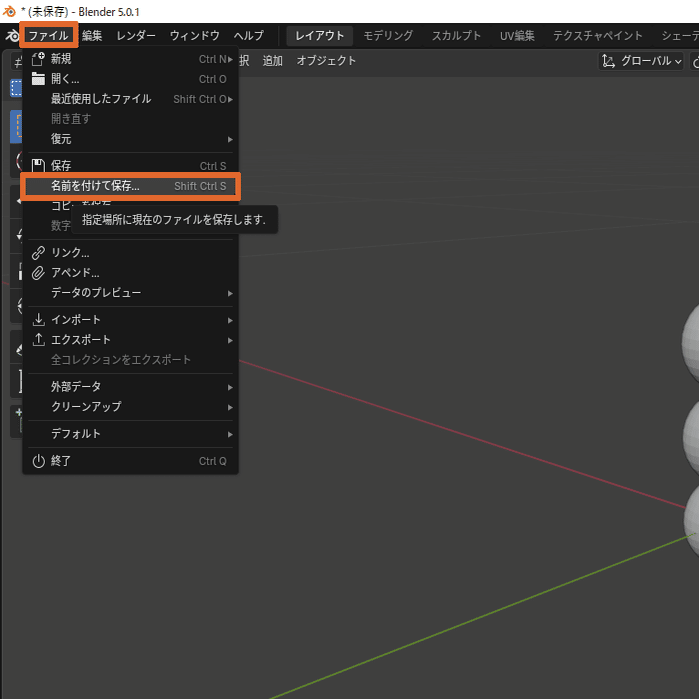Open the レンダー menu

pyautogui.click(x=136, y=35)
